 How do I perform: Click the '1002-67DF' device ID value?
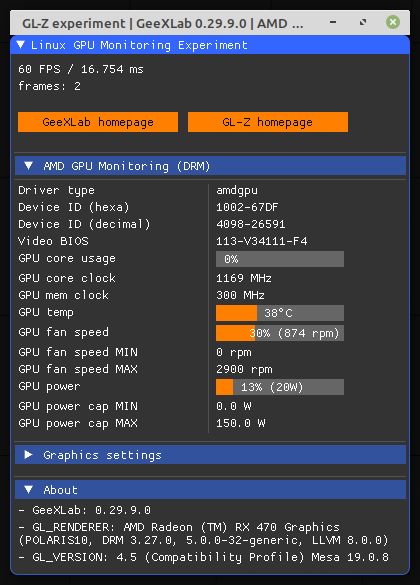pyautogui.click(x=247, y=207)
